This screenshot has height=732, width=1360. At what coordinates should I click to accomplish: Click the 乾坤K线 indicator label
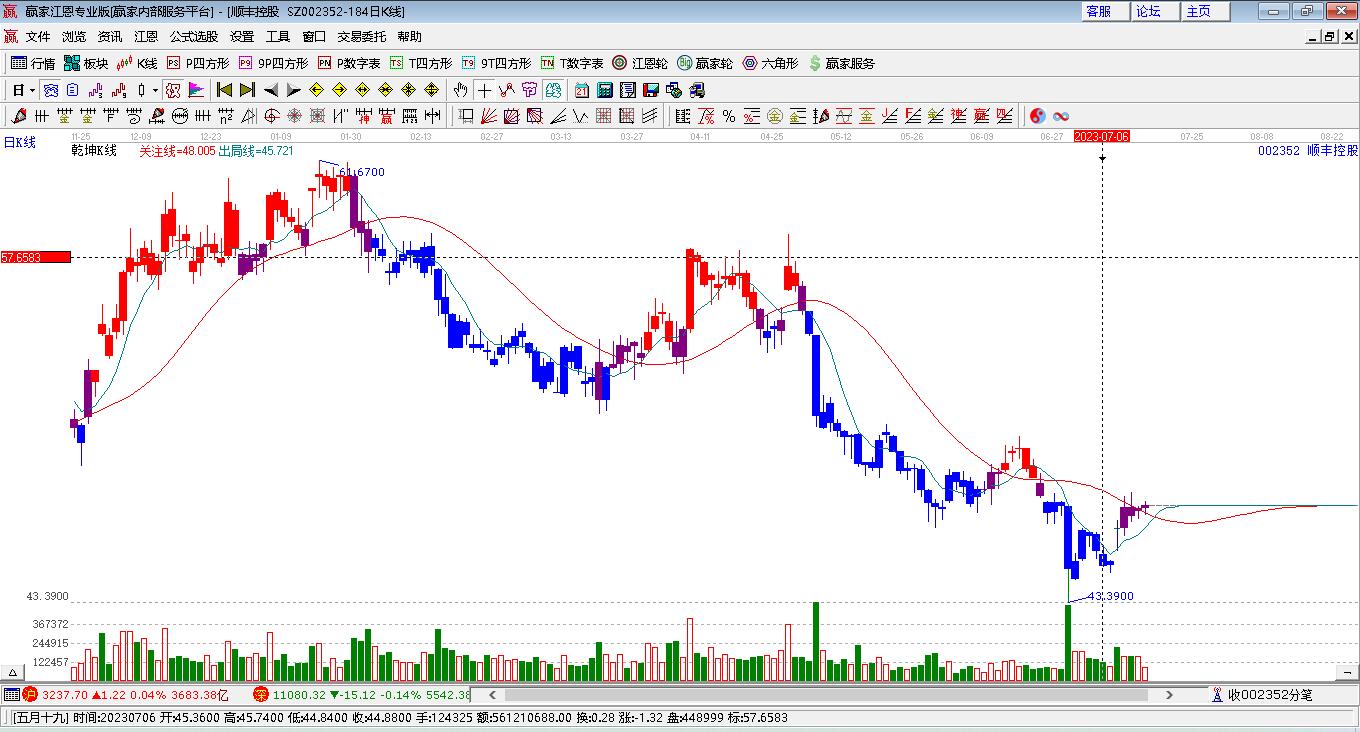(x=94, y=151)
